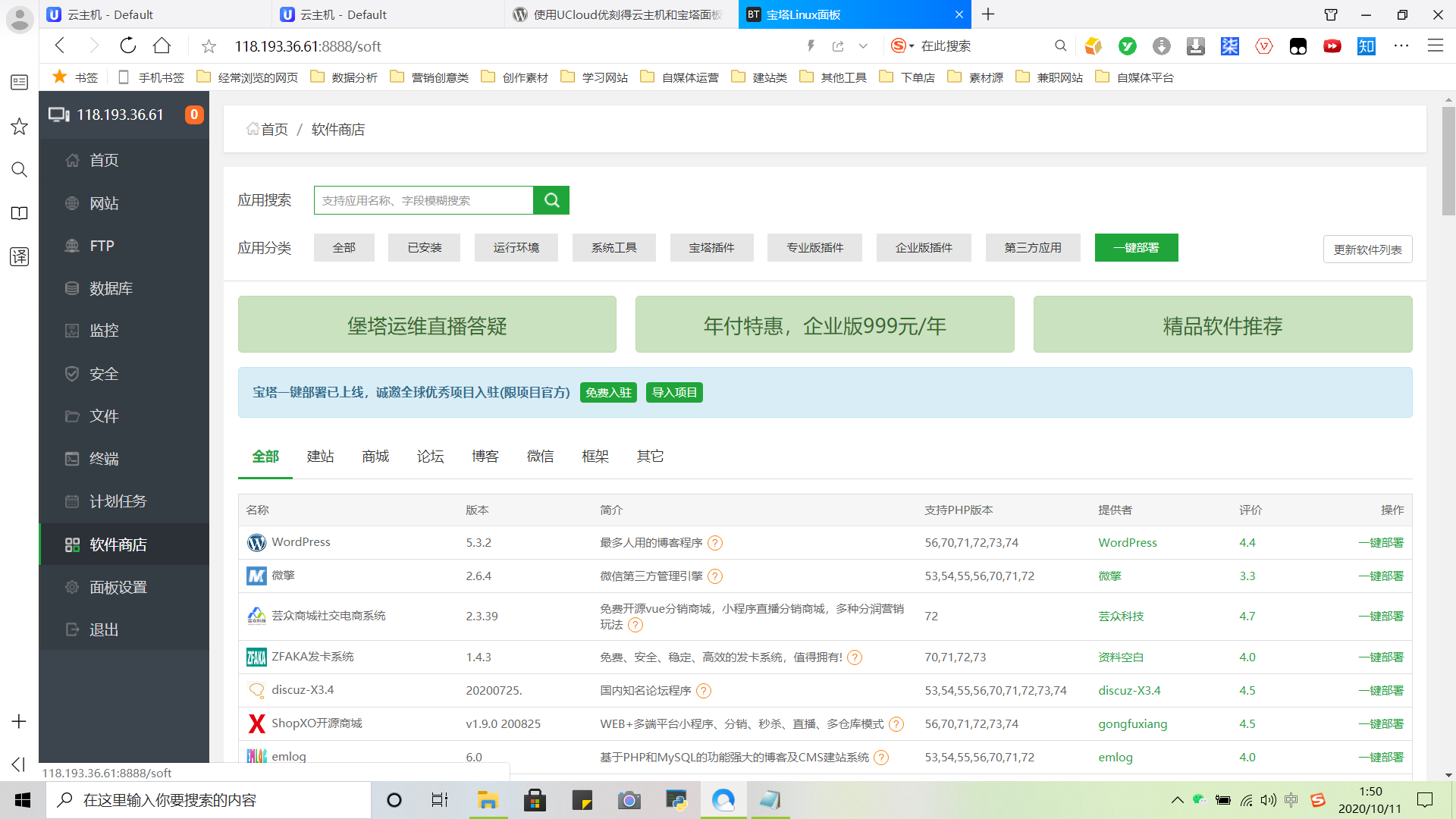The image size is (1456, 819).
Task: Open the WordPress description help icon
Action: pos(715,543)
